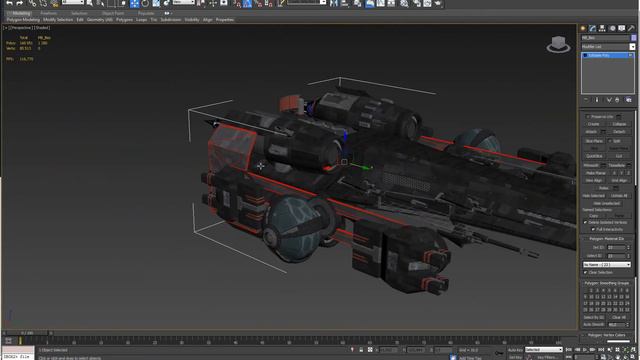Click Remove Modifier trash icon
This screenshot has height=360, width=640.
coord(617,100)
